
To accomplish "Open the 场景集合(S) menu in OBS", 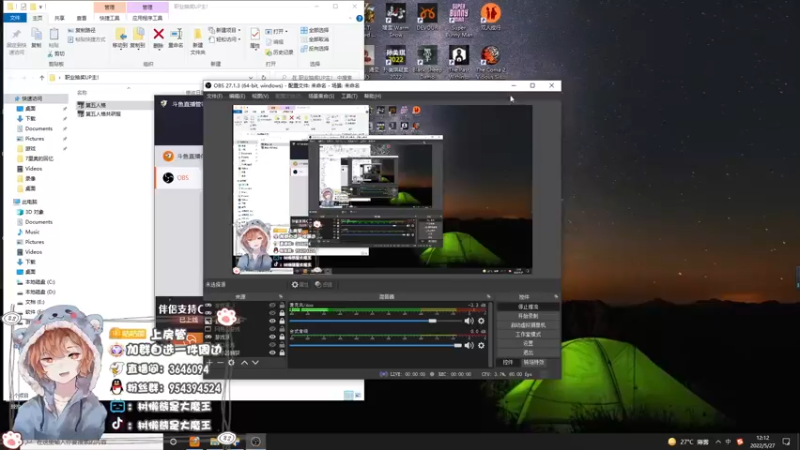I will (321, 96).
